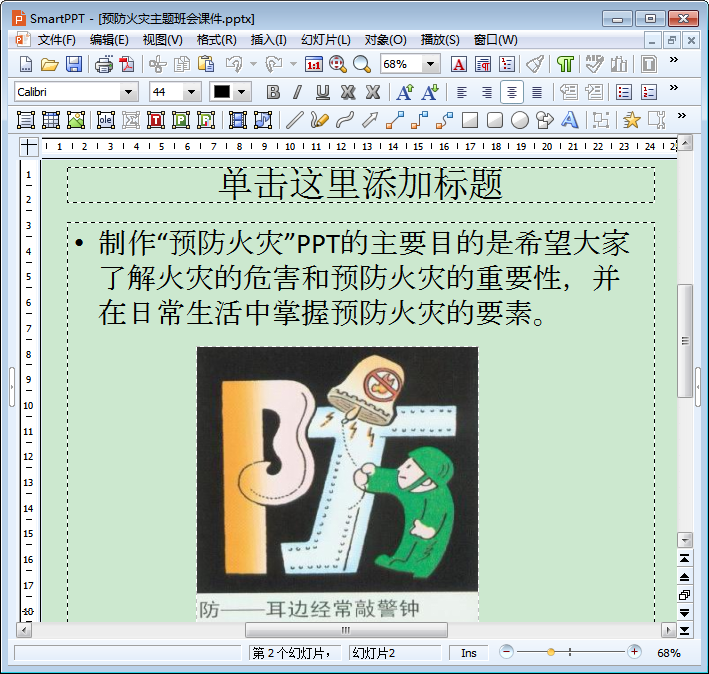Open the font color dropdown arrow

(x=241, y=92)
